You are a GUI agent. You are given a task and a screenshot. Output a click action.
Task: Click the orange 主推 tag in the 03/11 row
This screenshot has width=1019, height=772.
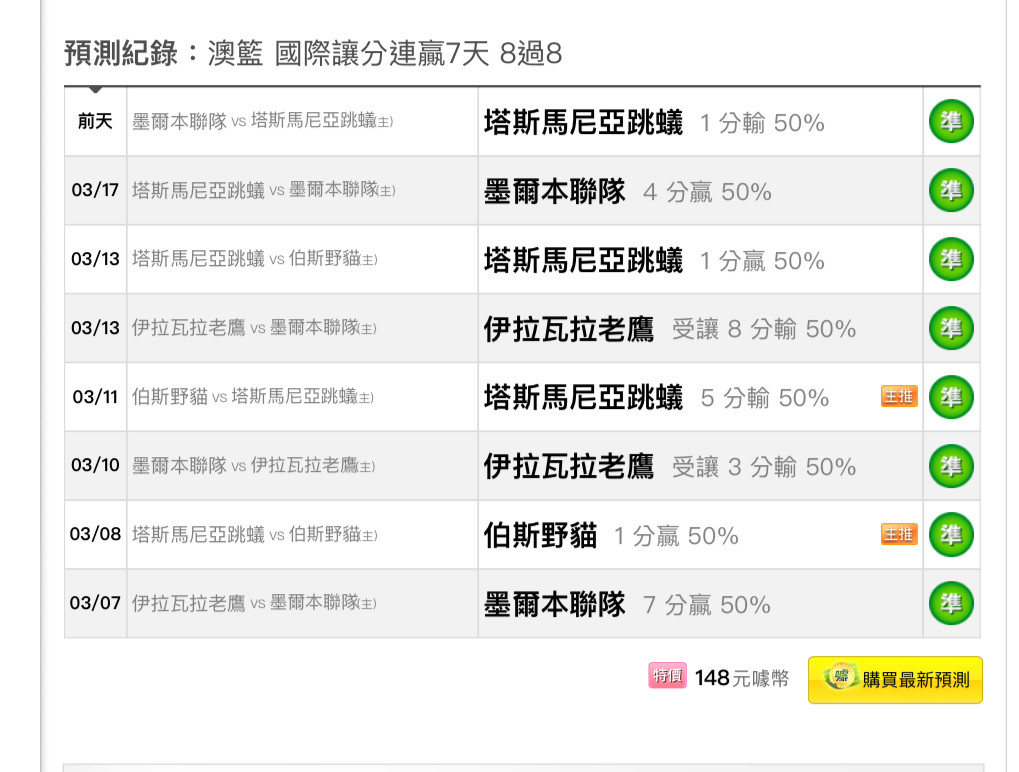pyautogui.click(x=899, y=396)
